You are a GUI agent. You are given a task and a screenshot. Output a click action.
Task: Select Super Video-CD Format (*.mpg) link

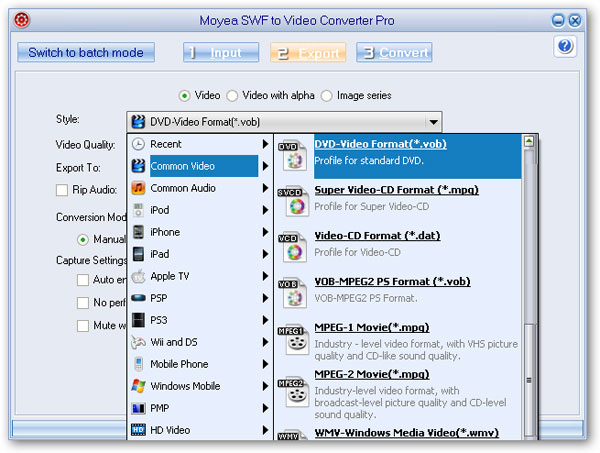pos(396,190)
